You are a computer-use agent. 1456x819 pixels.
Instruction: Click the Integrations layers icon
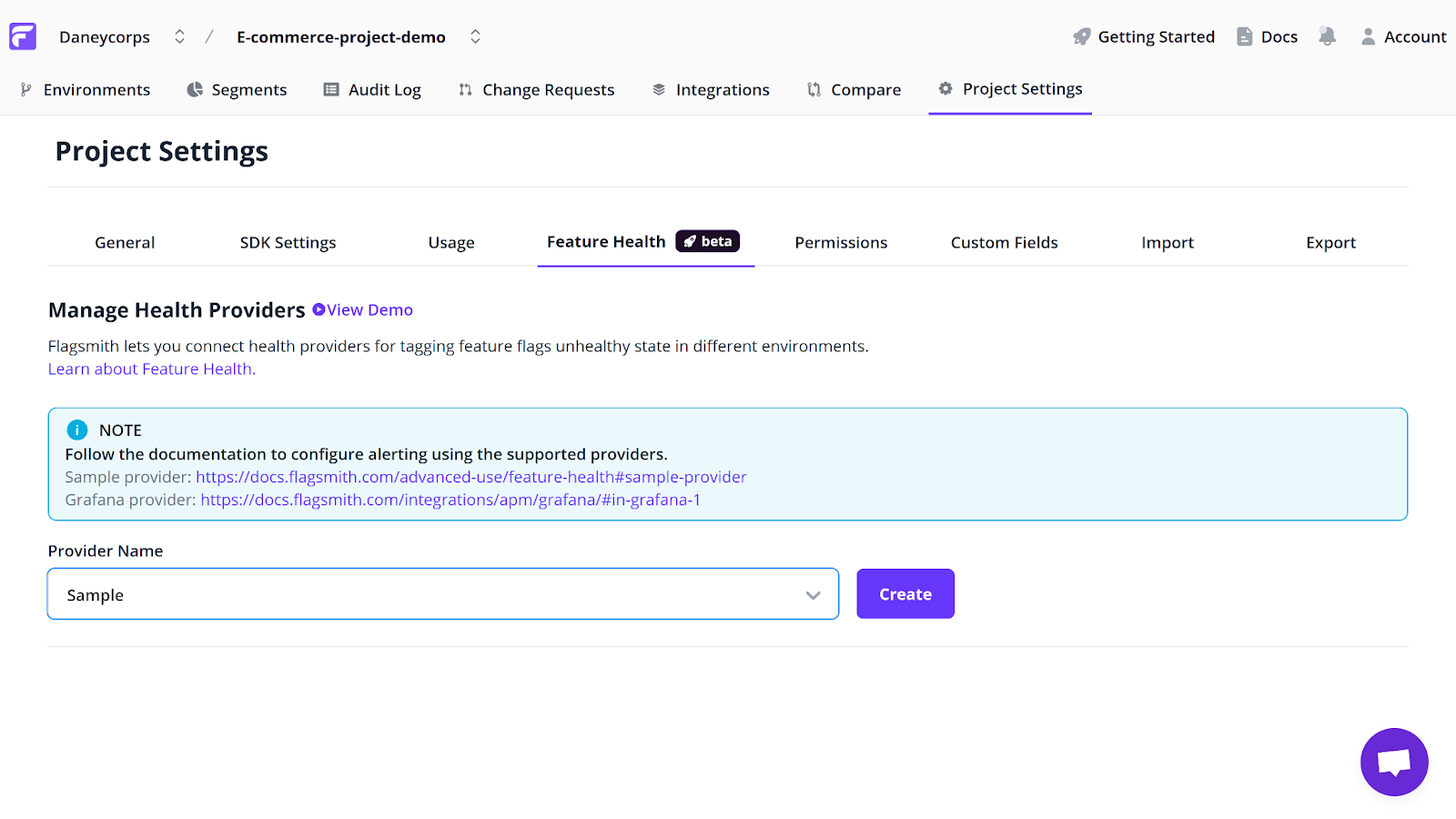click(659, 89)
